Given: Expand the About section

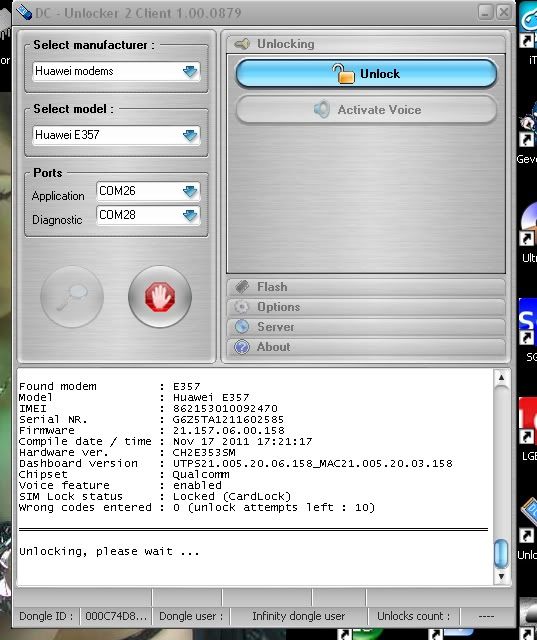Looking at the screenshot, I should [x=366, y=347].
